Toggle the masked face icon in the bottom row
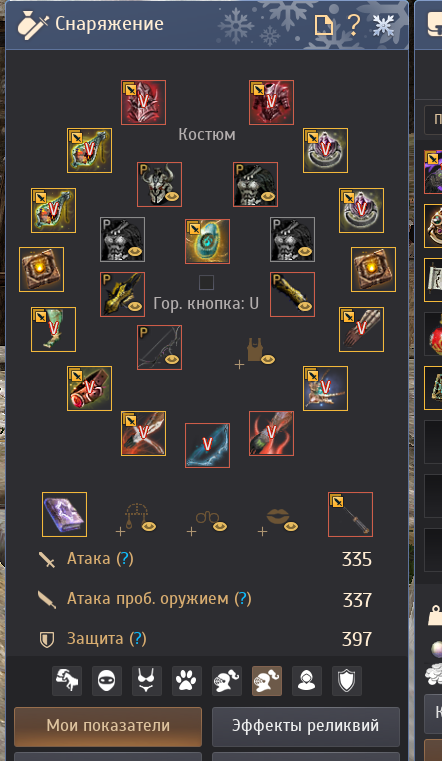Viewport: 442px width, 761px height. [107, 681]
